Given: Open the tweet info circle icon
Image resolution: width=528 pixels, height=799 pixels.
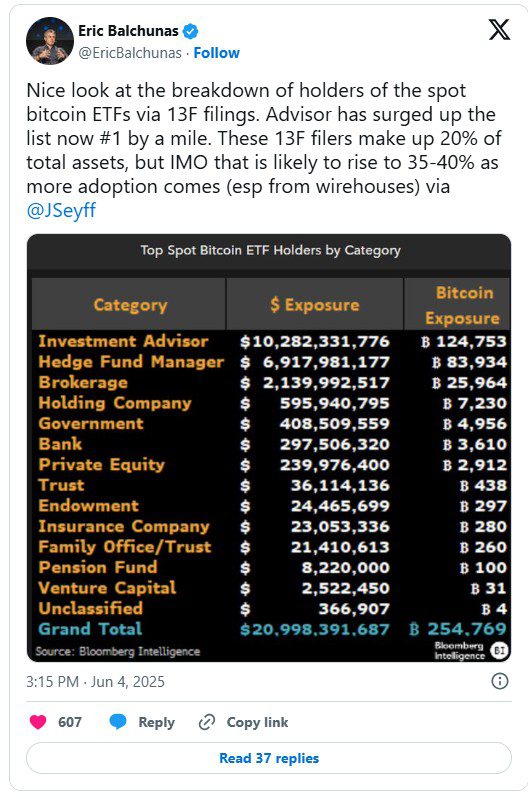Looking at the screenshot, I should click(499, 681).
